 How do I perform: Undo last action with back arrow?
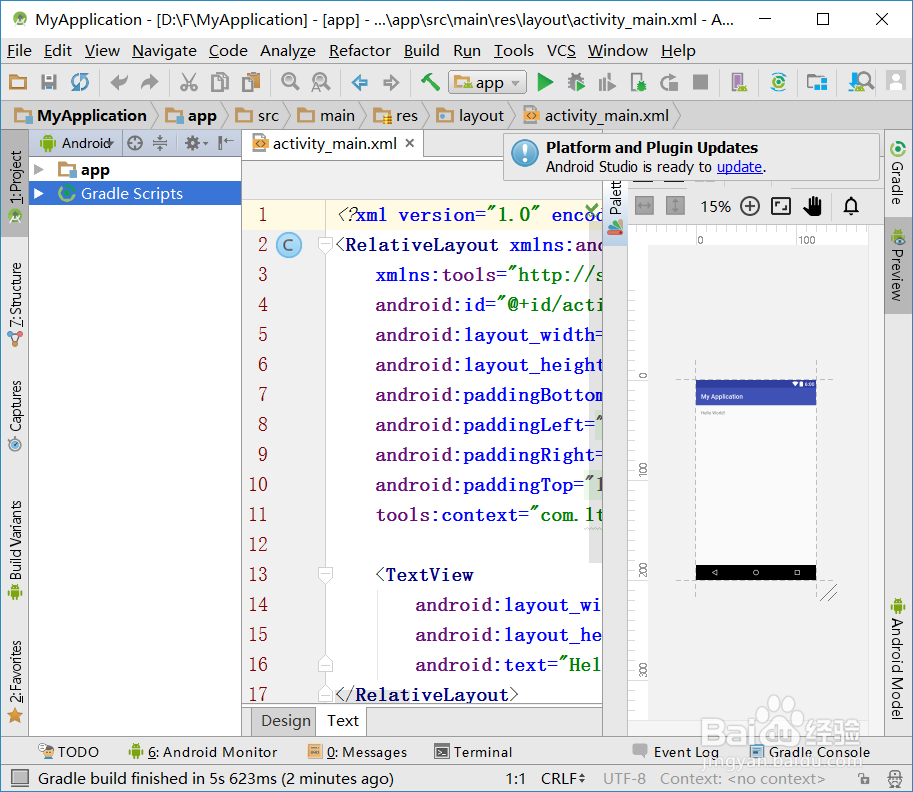119,82
